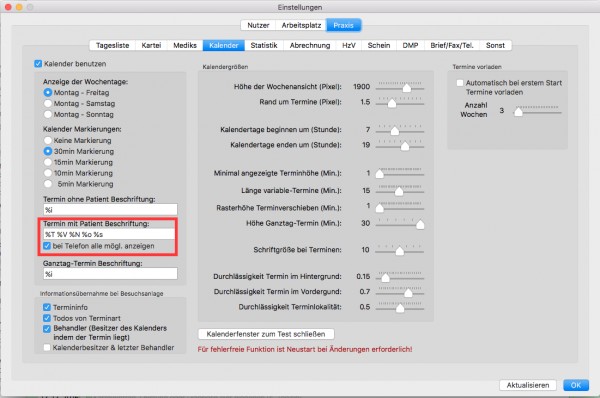Toggle Termininfo checkbox

(47, 307)
